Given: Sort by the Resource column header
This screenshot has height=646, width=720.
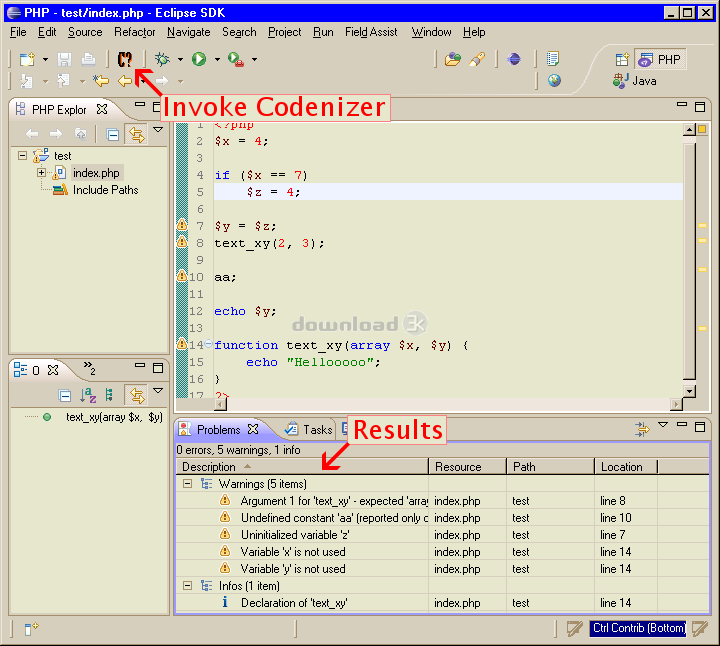Looking at the screenshot, I should pos(467,466).
